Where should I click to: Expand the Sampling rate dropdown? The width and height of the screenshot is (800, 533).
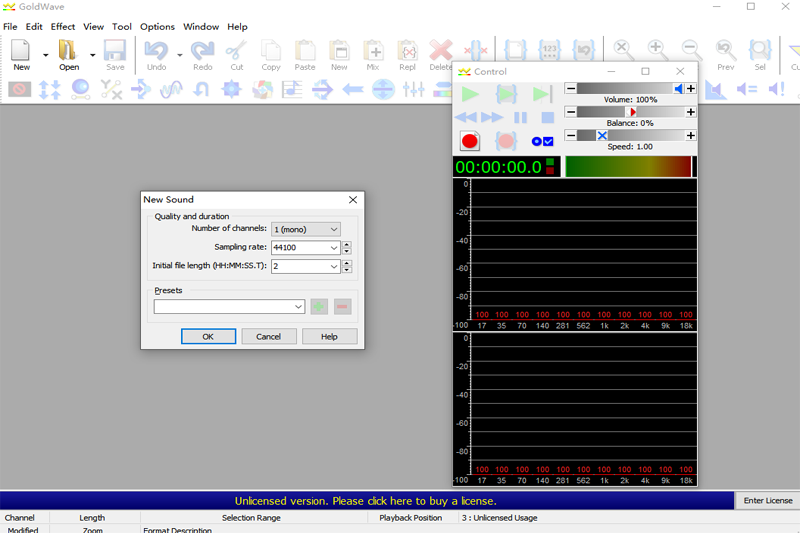[x=334, y=248]
